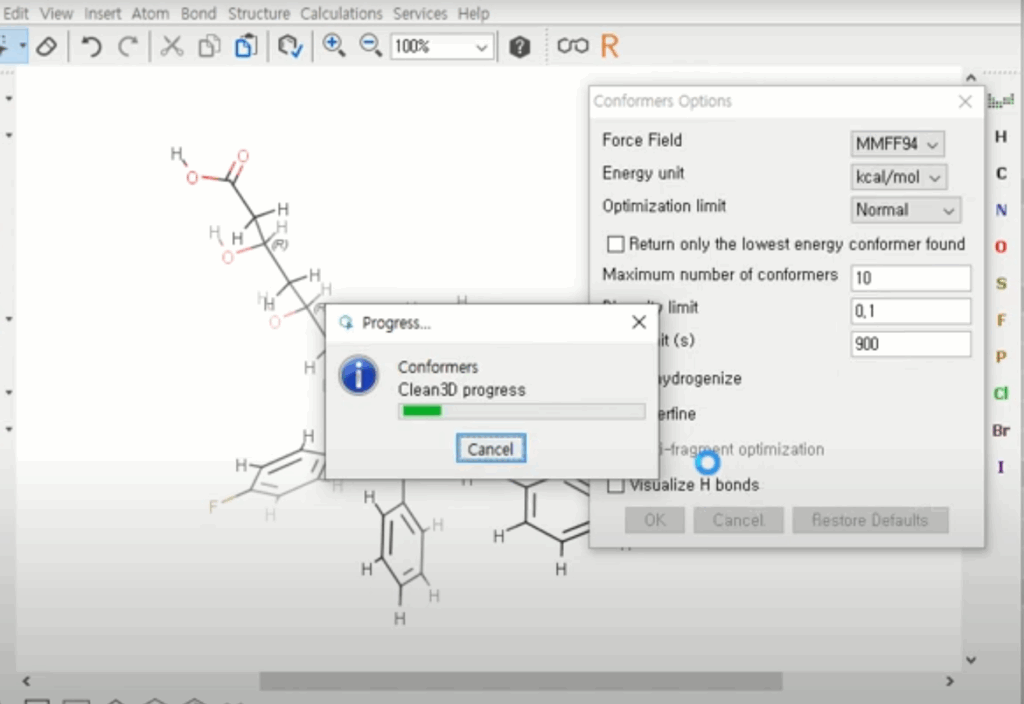Click the "Conformers Options" title text

(x=662, y=101)
